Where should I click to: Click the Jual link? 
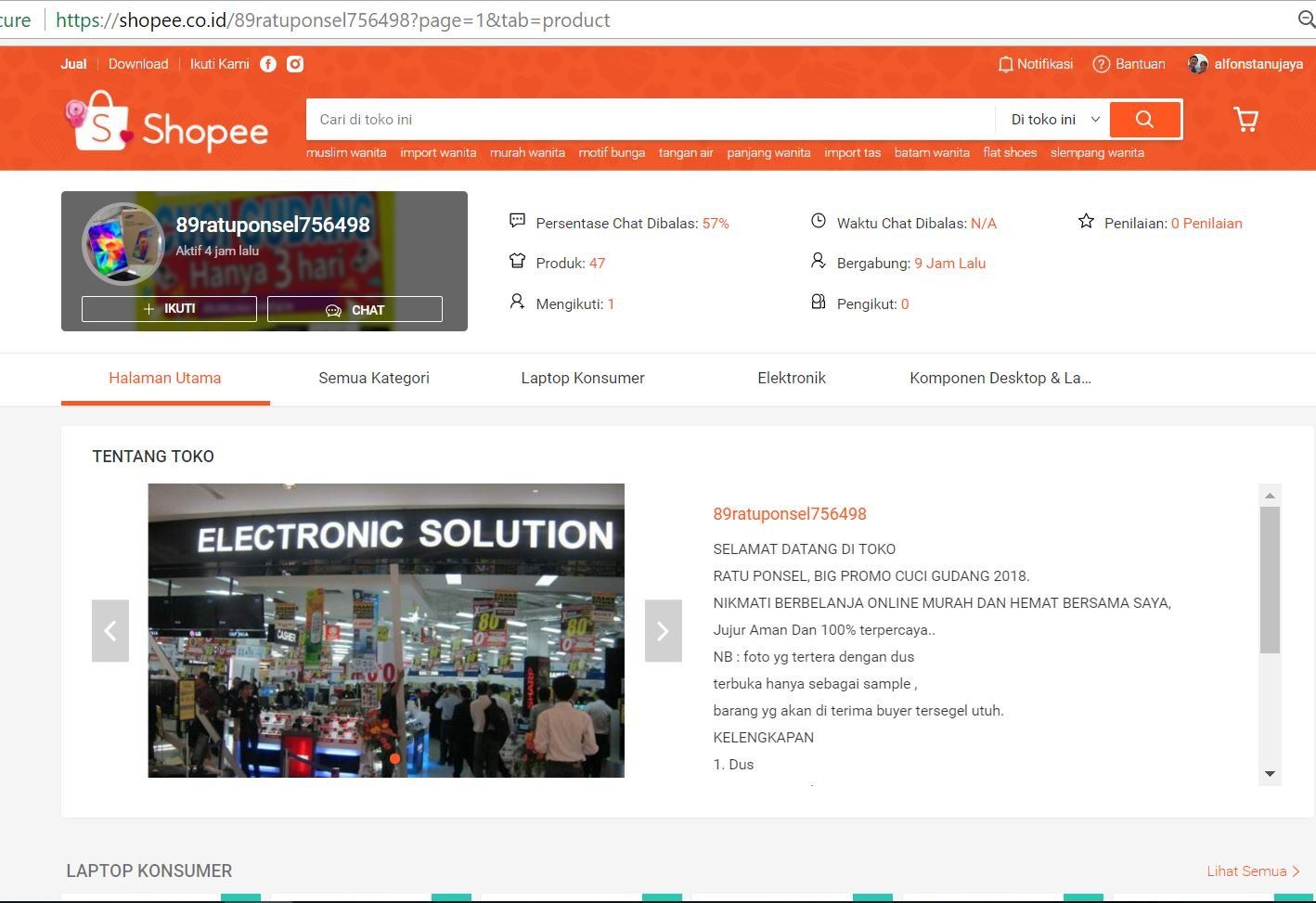click(73, 64)
